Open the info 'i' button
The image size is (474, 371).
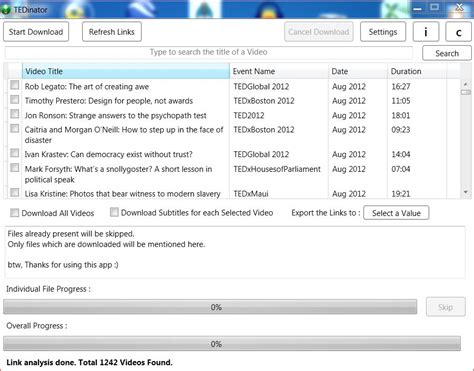pyautogui.click(x=426, y=32)
